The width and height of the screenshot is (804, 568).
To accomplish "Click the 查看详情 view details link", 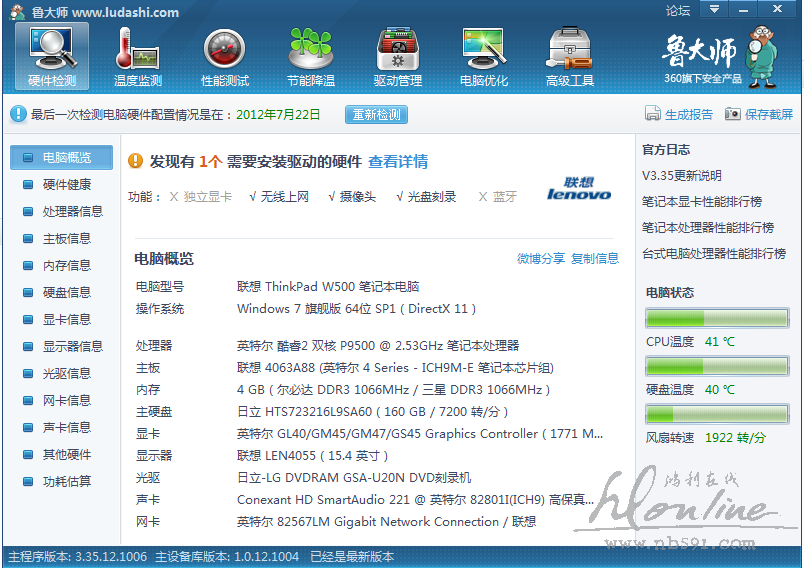I will (398, 161).
